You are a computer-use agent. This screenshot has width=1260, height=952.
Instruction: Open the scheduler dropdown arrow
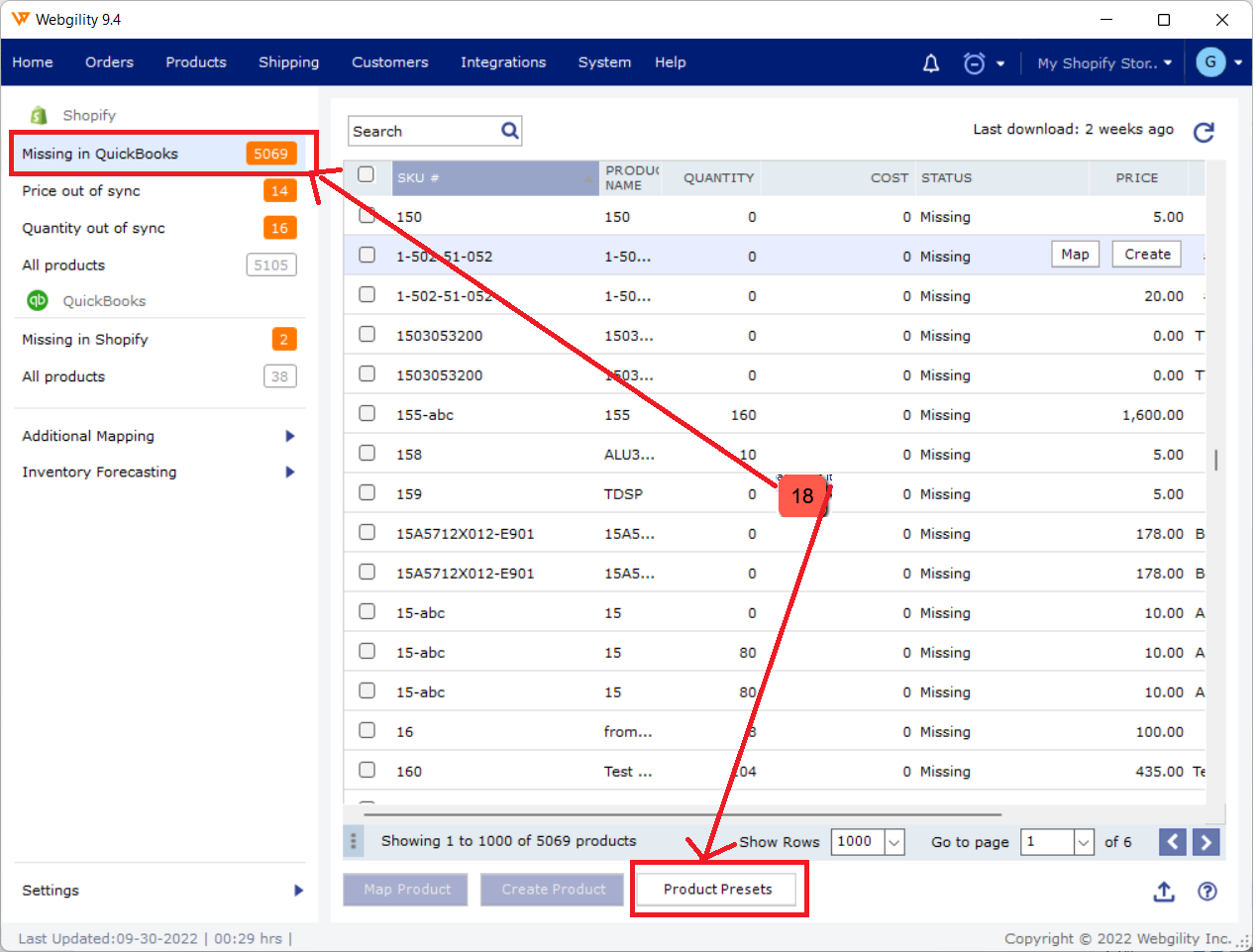click(x=1000, y=63)
